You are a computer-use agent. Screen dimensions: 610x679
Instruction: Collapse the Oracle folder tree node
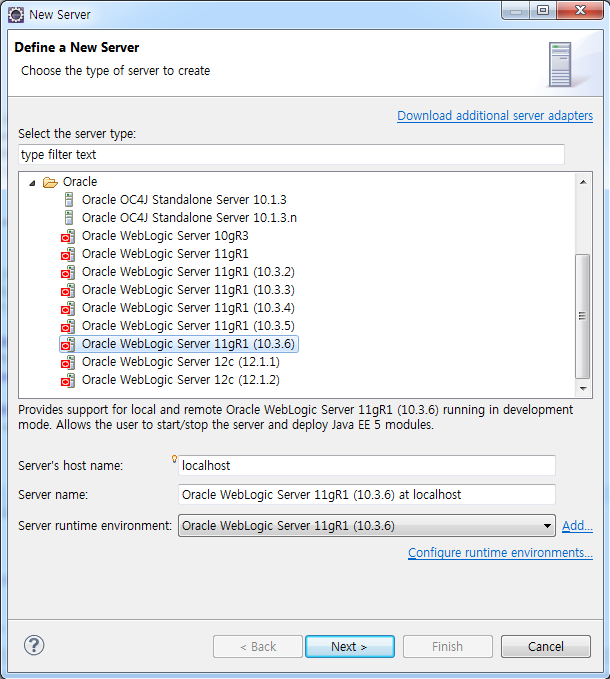click(x=32, y=183)
